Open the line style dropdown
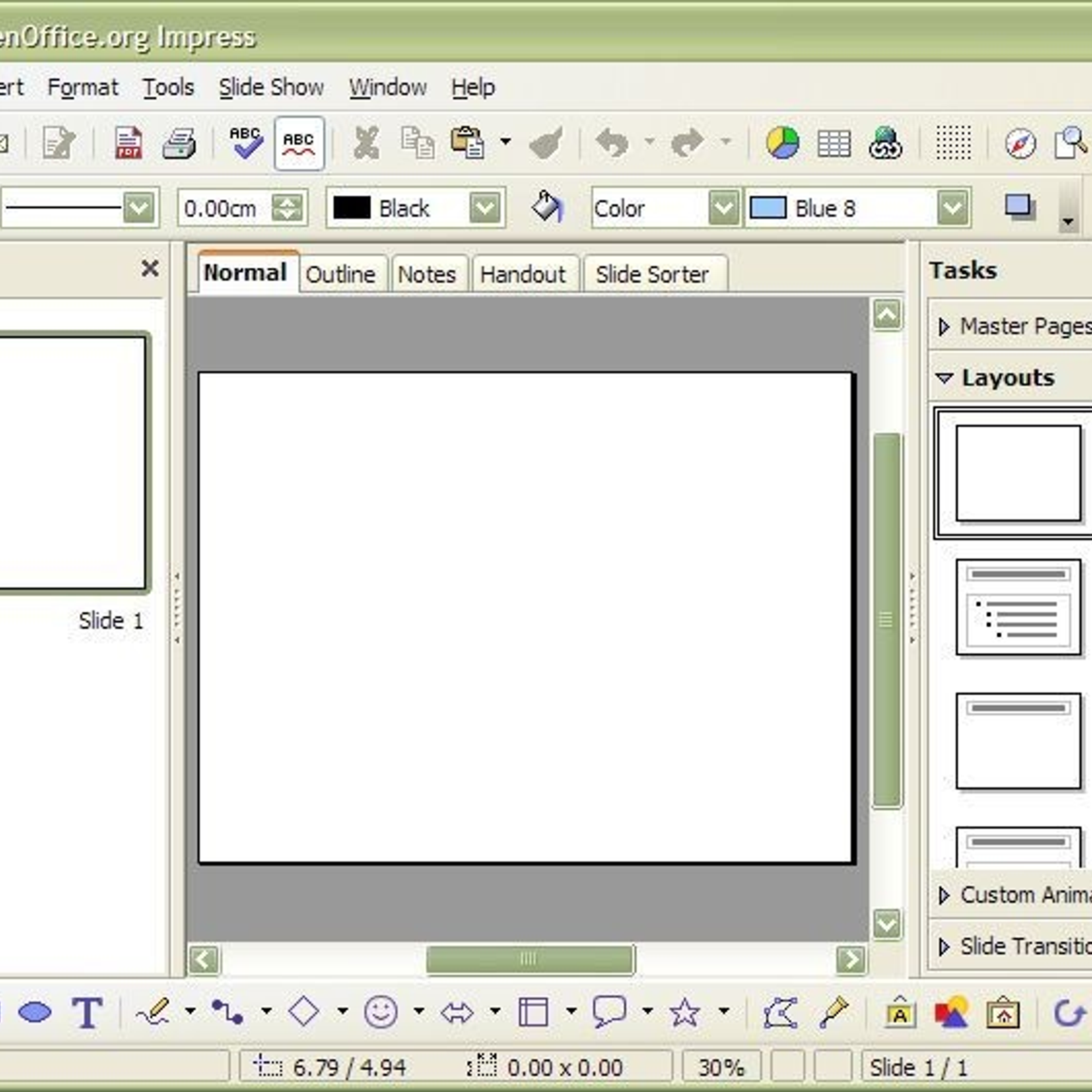Viewport: 1092px width, 1092px height. (x=139, y=207)
